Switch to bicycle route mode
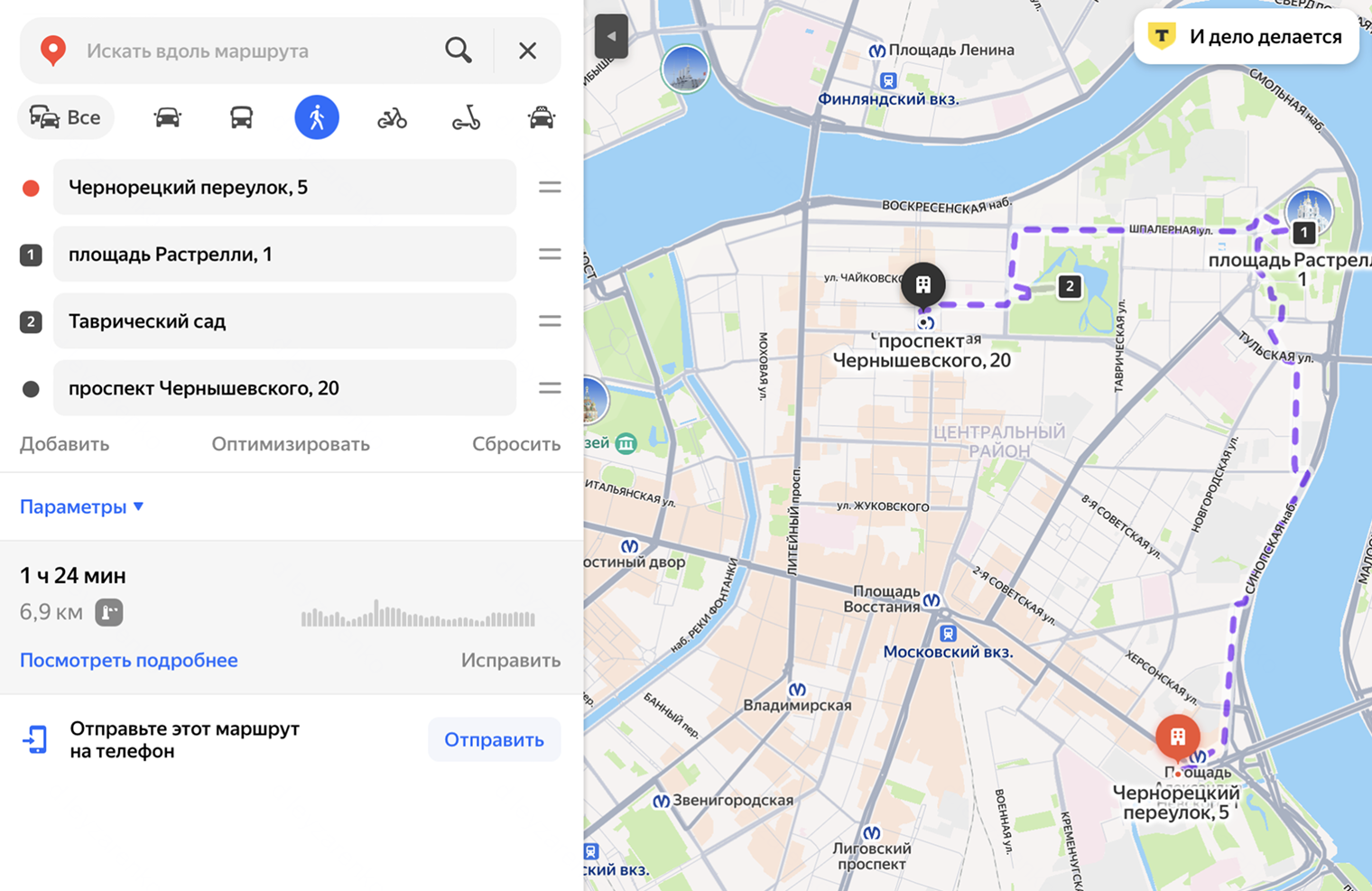This screenshot has height=891, width=1372. (x=392, y=117)
